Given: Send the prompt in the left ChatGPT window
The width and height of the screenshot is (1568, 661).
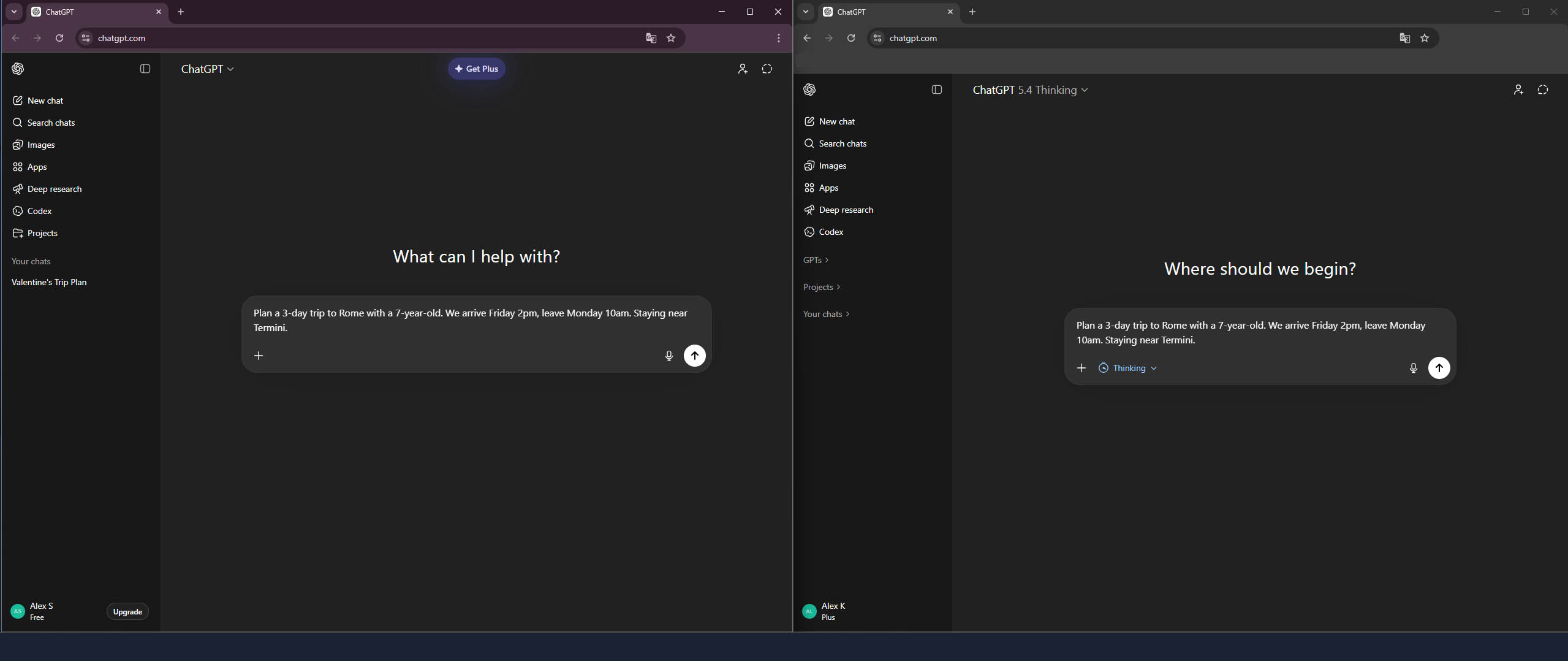Looking at the screenshot, I should 694,356.
